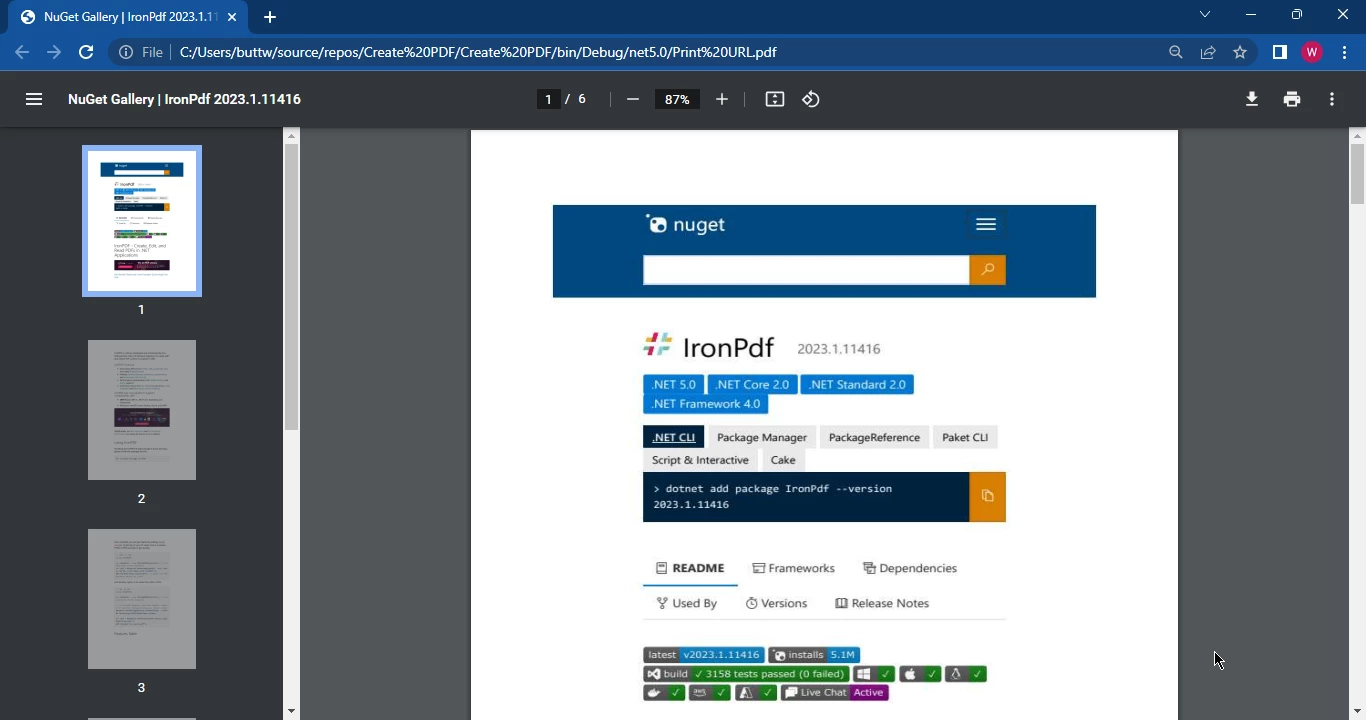Select page 2 thumbnail
The height and width of the screenshot is (720, 1366).
pyautogui.click(x=141, y=410)
